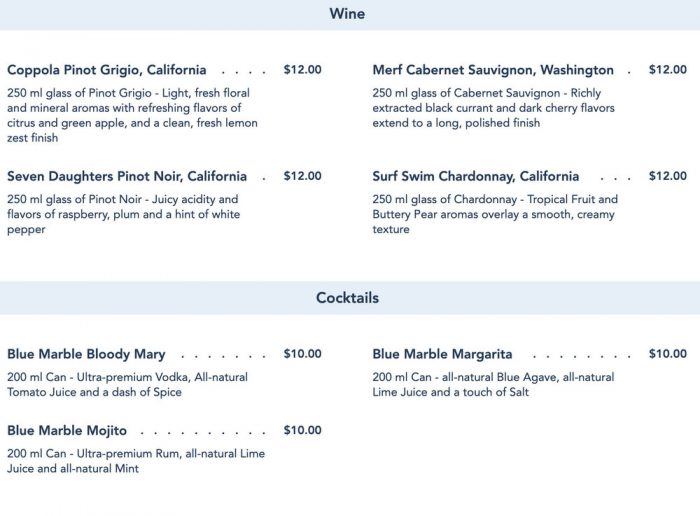Viewport: 700px width, 516px height.
Task: Open Merf Cabernet Sauvignon, Washington item
Action: click(x=493, y=70)
